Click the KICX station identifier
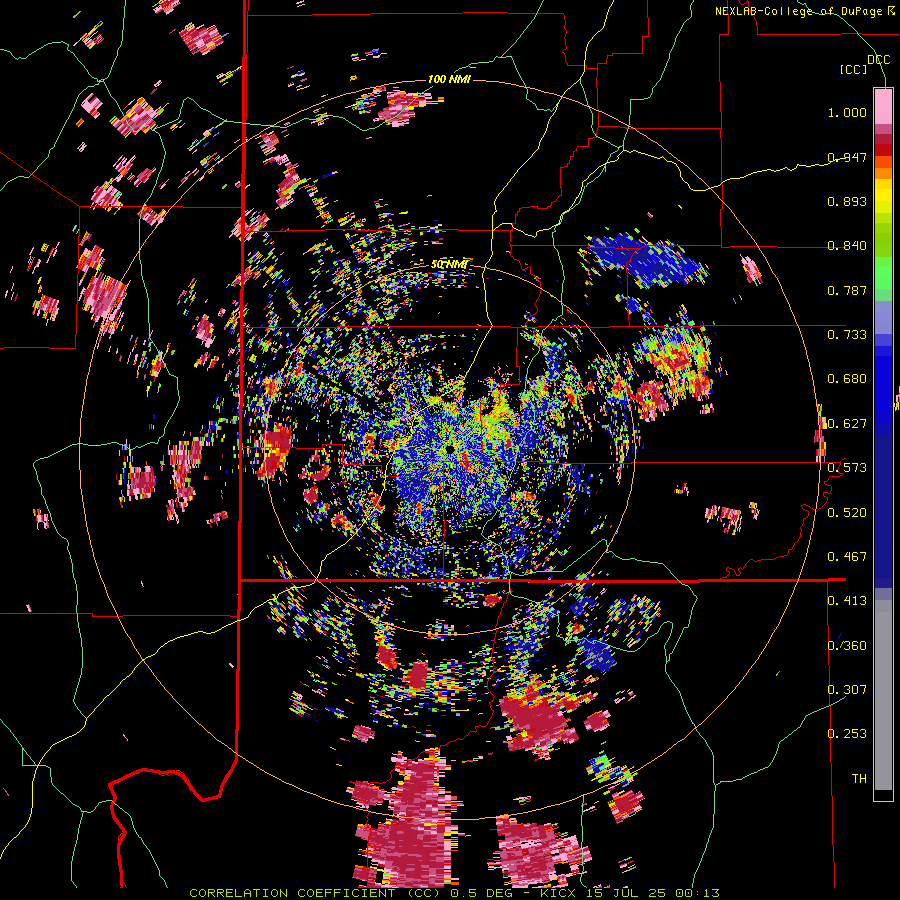 click(x=560, y=893)
